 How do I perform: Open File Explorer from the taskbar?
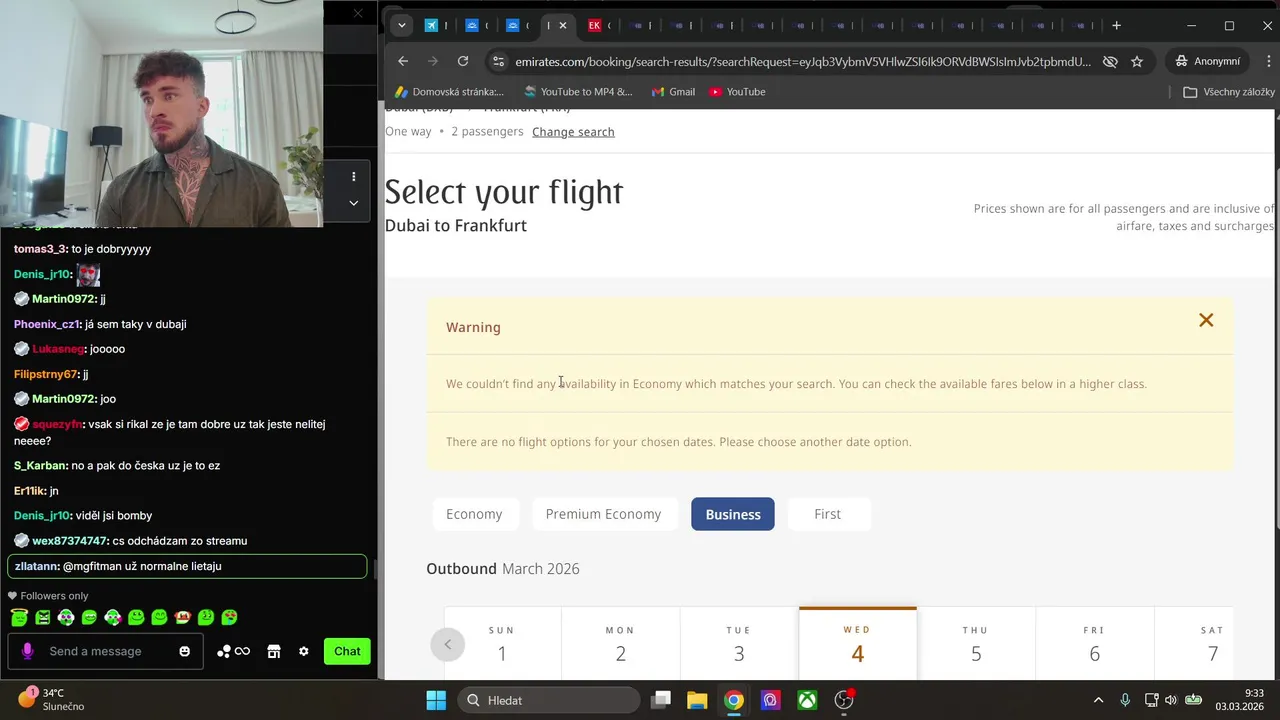click(x=697, y=700)
